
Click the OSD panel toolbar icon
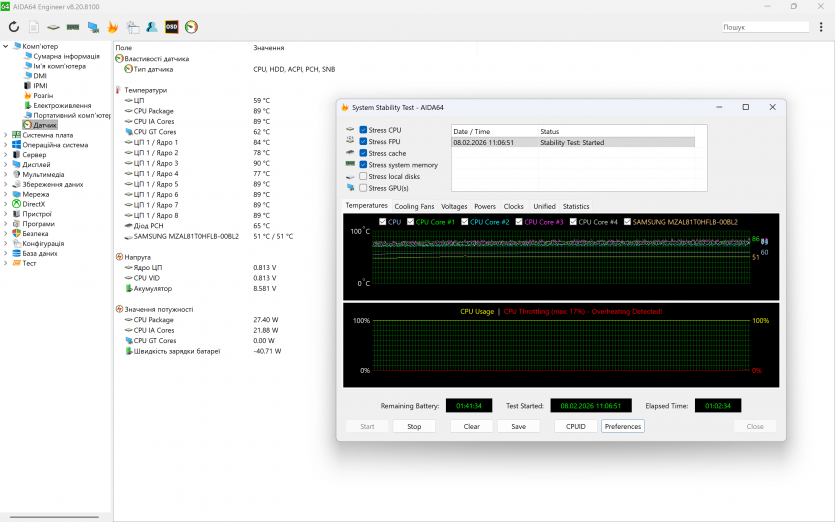pos(171,27)
